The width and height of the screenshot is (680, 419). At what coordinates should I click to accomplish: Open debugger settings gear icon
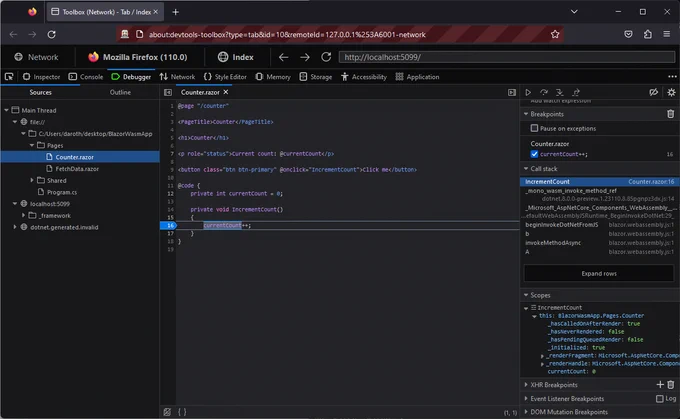[671, 92]
